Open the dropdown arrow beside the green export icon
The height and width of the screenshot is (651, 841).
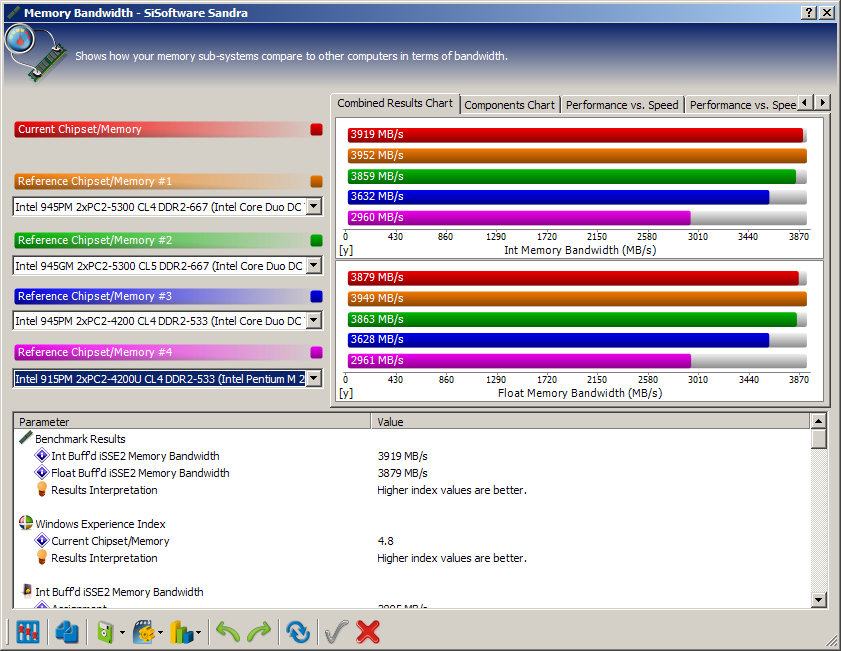(x=122, y=633)
